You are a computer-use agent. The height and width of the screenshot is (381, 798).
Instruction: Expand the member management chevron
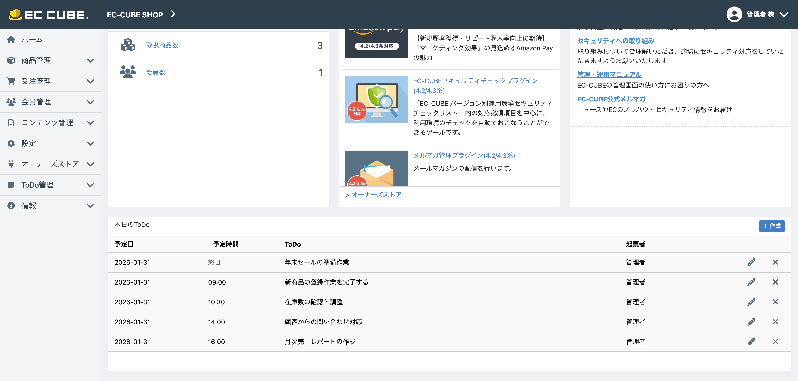91,102
